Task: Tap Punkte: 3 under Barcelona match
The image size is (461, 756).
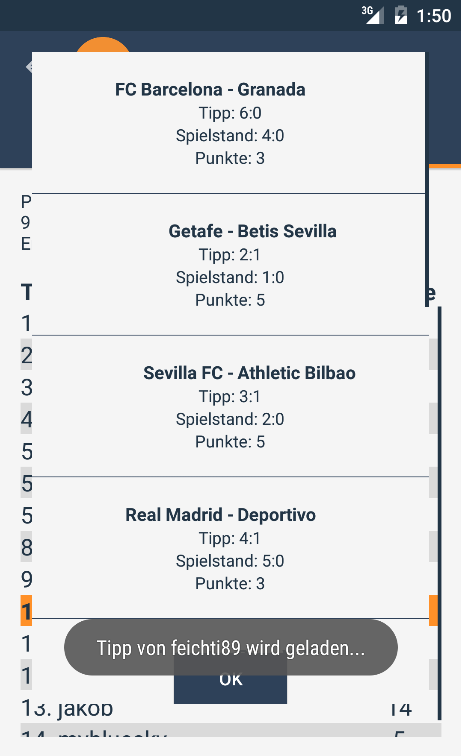Action: pos(230,159)
